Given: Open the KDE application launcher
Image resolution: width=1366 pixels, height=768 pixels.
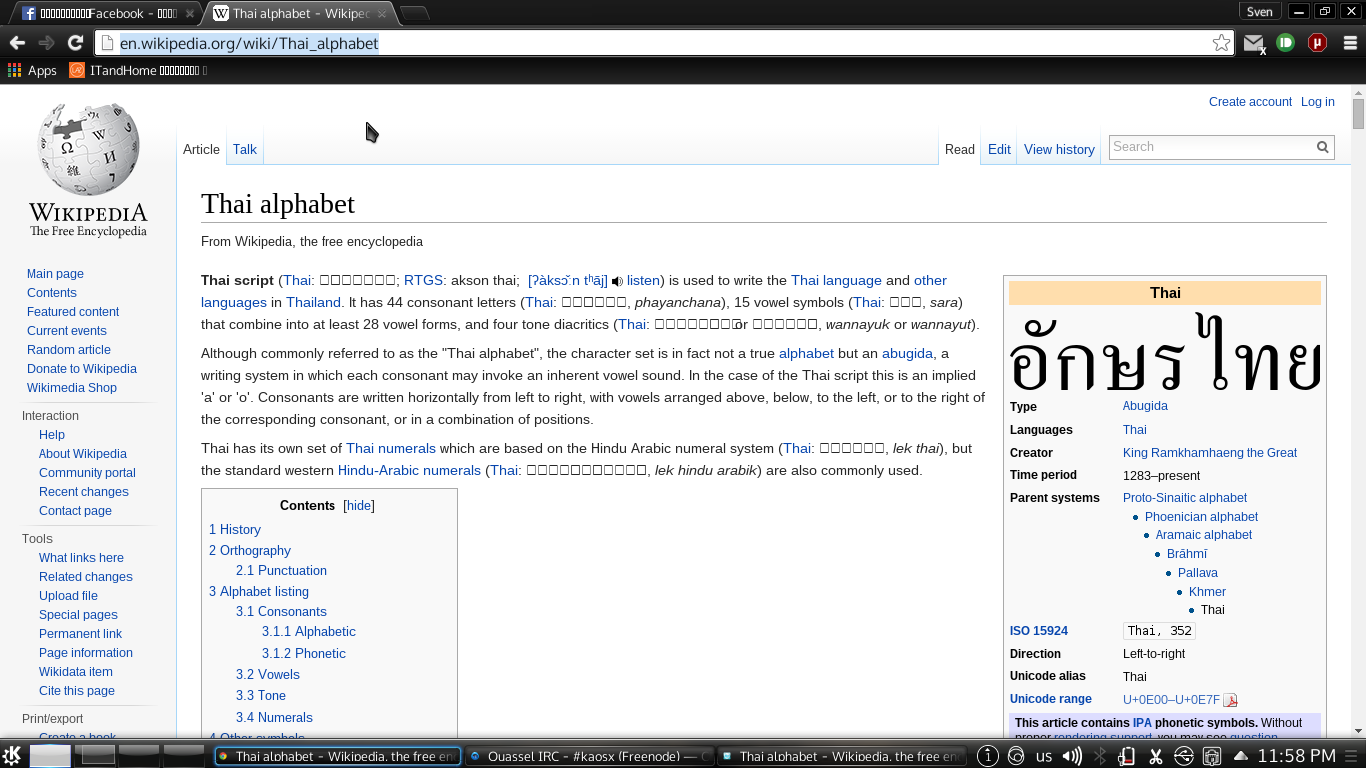Looking at the screenshot, I should [13, 756].
